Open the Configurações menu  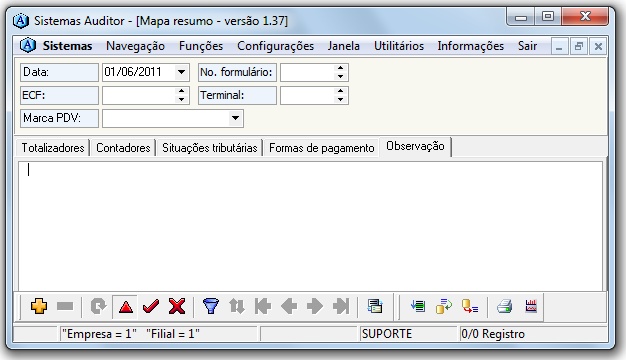tap(275, 46)
